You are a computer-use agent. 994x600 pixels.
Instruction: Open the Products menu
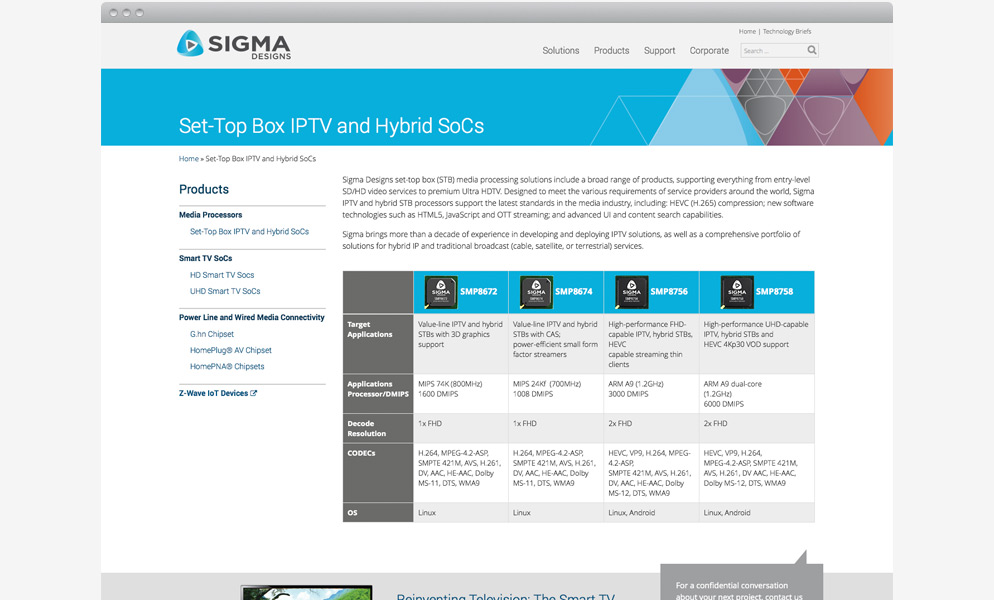coord(611,51)
